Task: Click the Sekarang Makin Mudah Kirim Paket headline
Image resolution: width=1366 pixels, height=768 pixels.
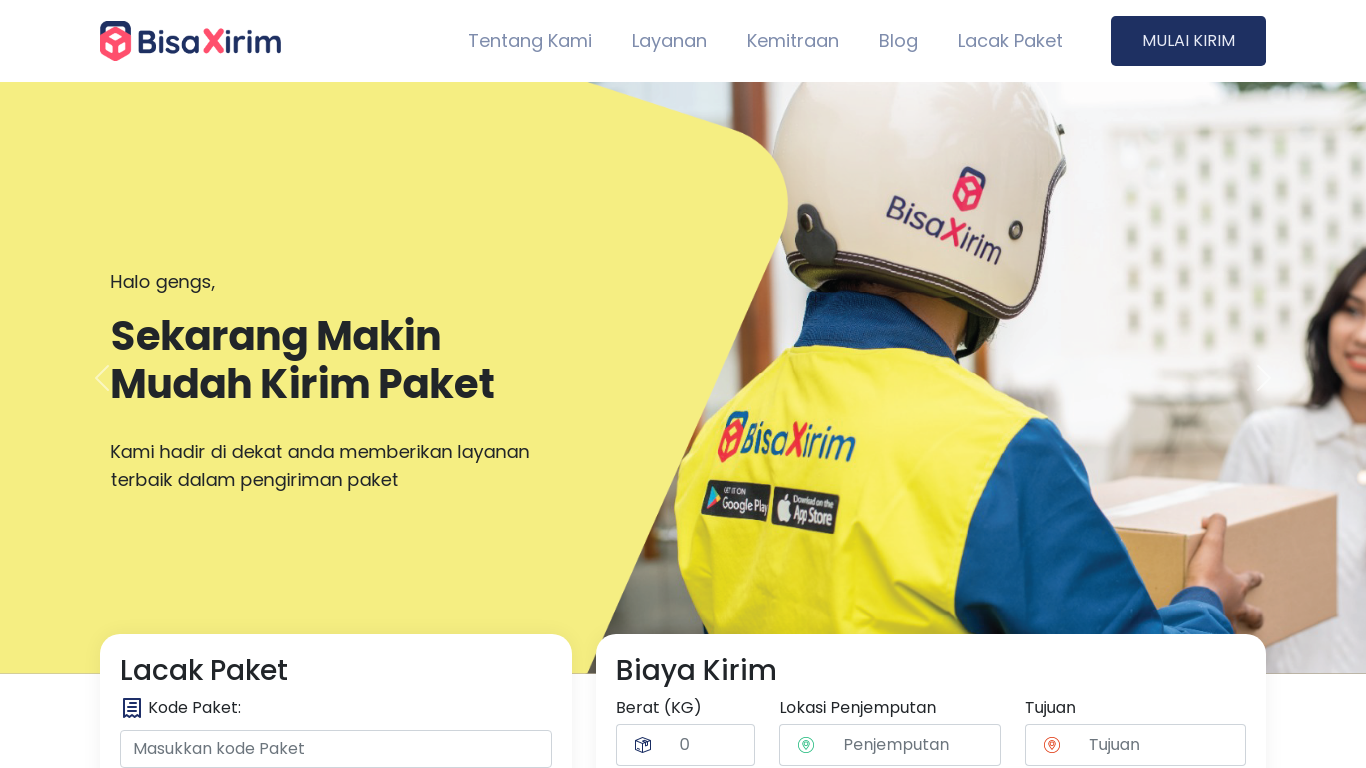Action: [x=303, y=360]
